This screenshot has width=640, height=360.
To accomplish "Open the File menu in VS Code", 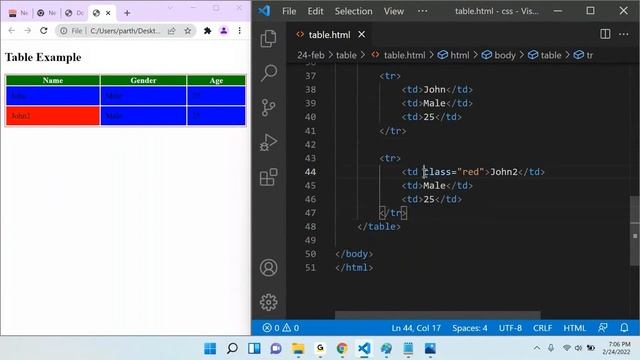I will click(289, 11).
